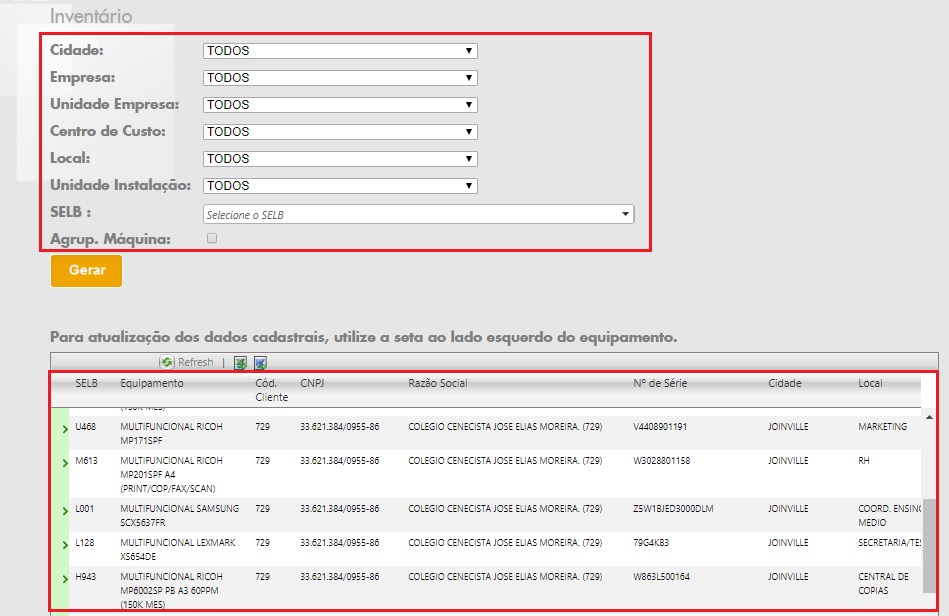Select serial number 79G4KB3
This screenshot has height=616, width=949.
pyautogui.click(x=651, y=543)
